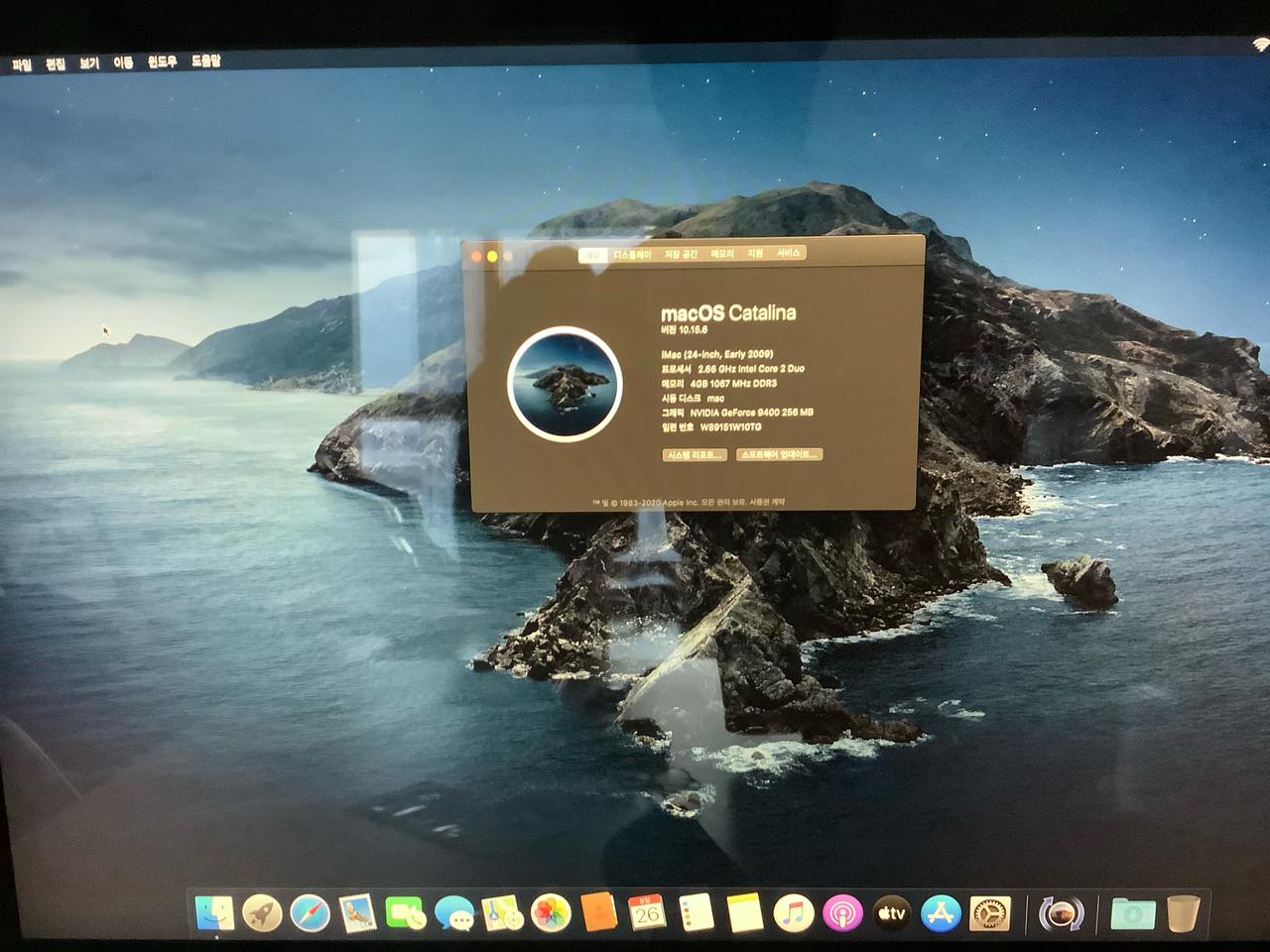Open the Music app icon
Viewport: 1270px width, 952px height.
793,912
